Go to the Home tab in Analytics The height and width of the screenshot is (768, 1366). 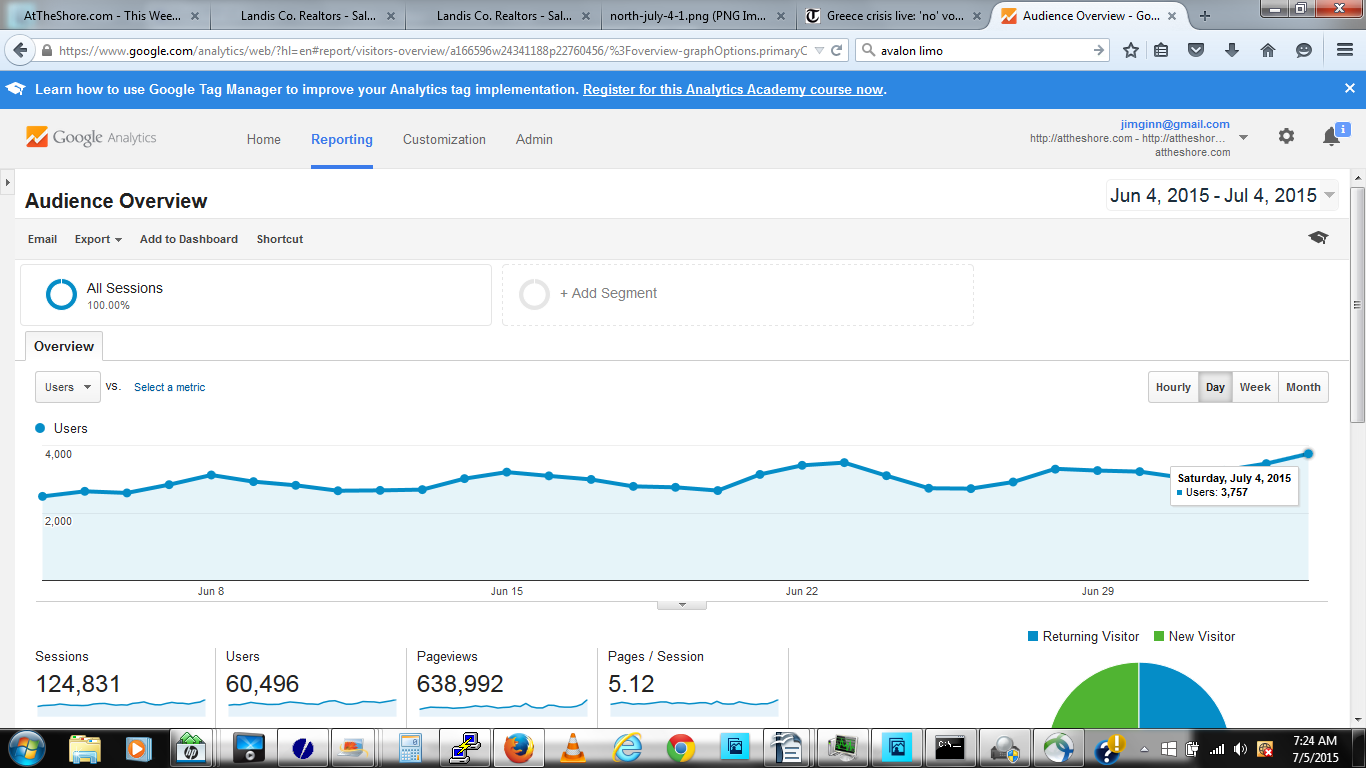(264, 139)
